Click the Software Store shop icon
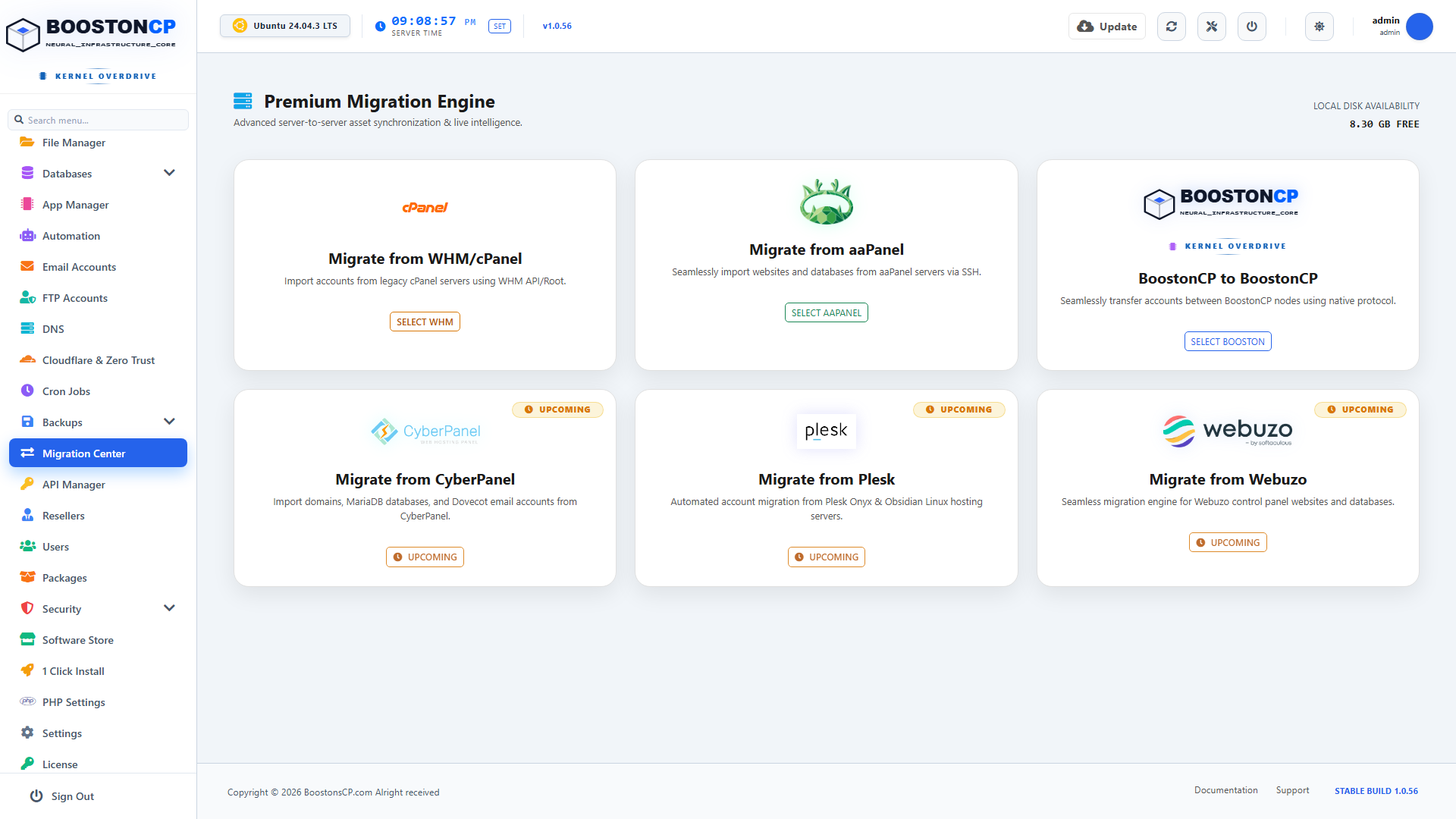Screen dimensions: 1456x819 click(x=27, y=639)
